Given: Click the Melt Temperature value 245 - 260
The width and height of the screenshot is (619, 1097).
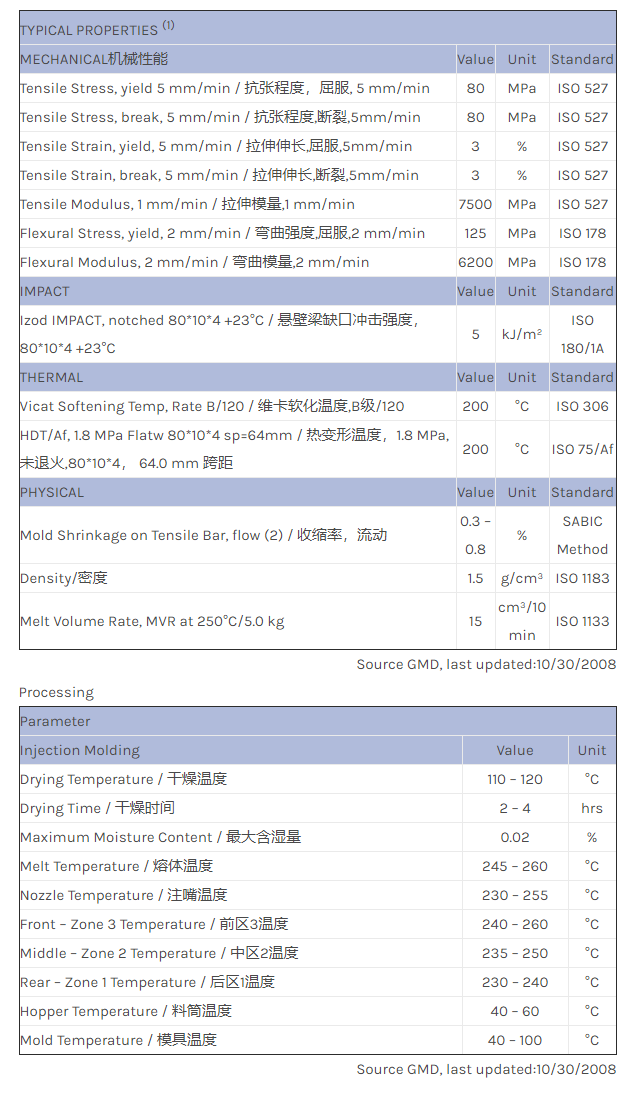Looking at the screenshot, I should [x=515, y=866].
